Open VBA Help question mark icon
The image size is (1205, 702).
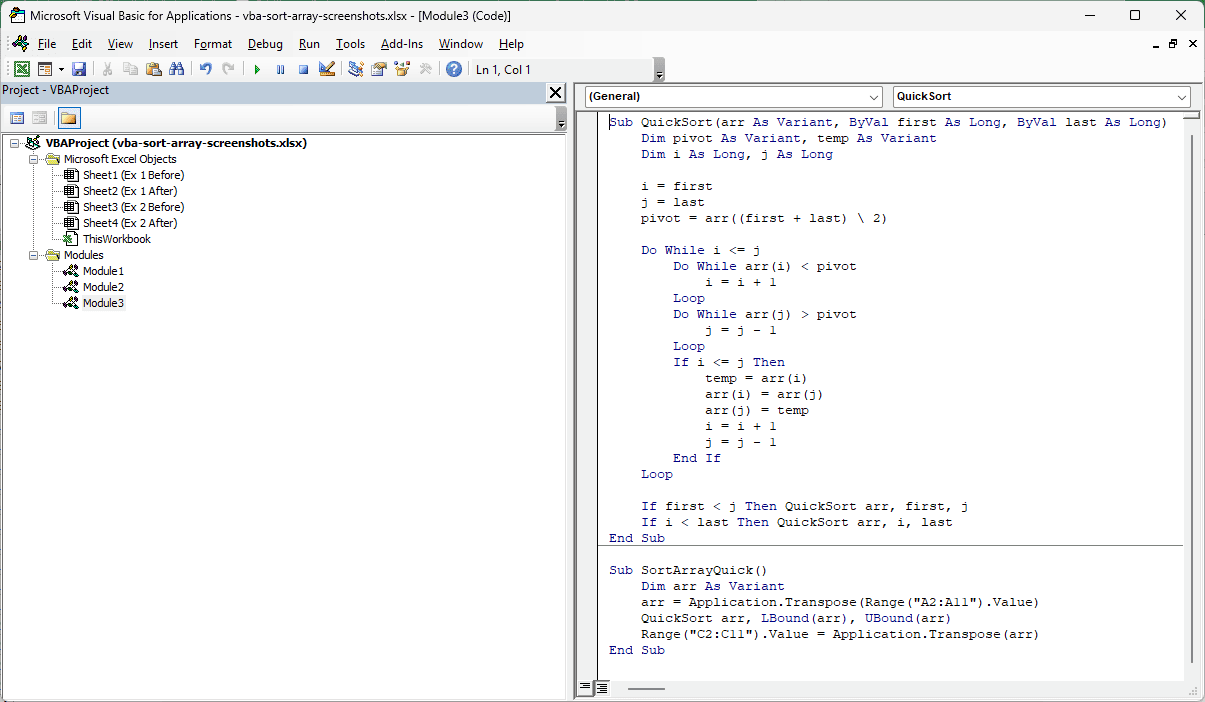tap(454, 69)
